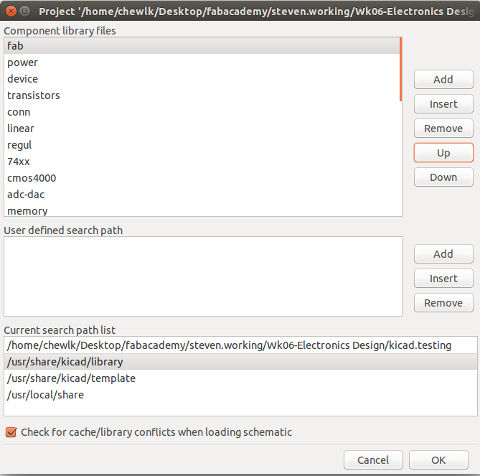This screenshot has width=480, height=476.
Task: Select the 74xx library entry
Action: click(x=202, y=162)
